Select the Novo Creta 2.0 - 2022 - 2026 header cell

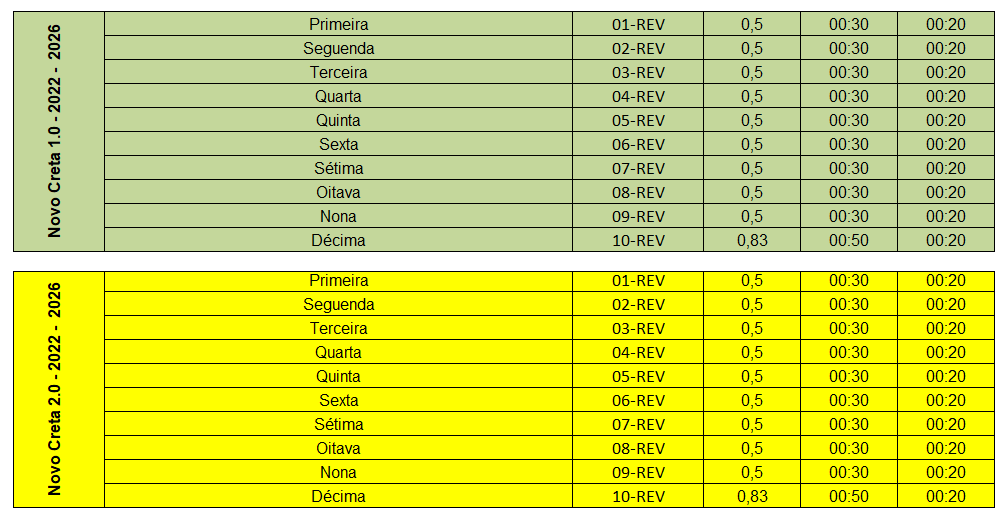59,390
